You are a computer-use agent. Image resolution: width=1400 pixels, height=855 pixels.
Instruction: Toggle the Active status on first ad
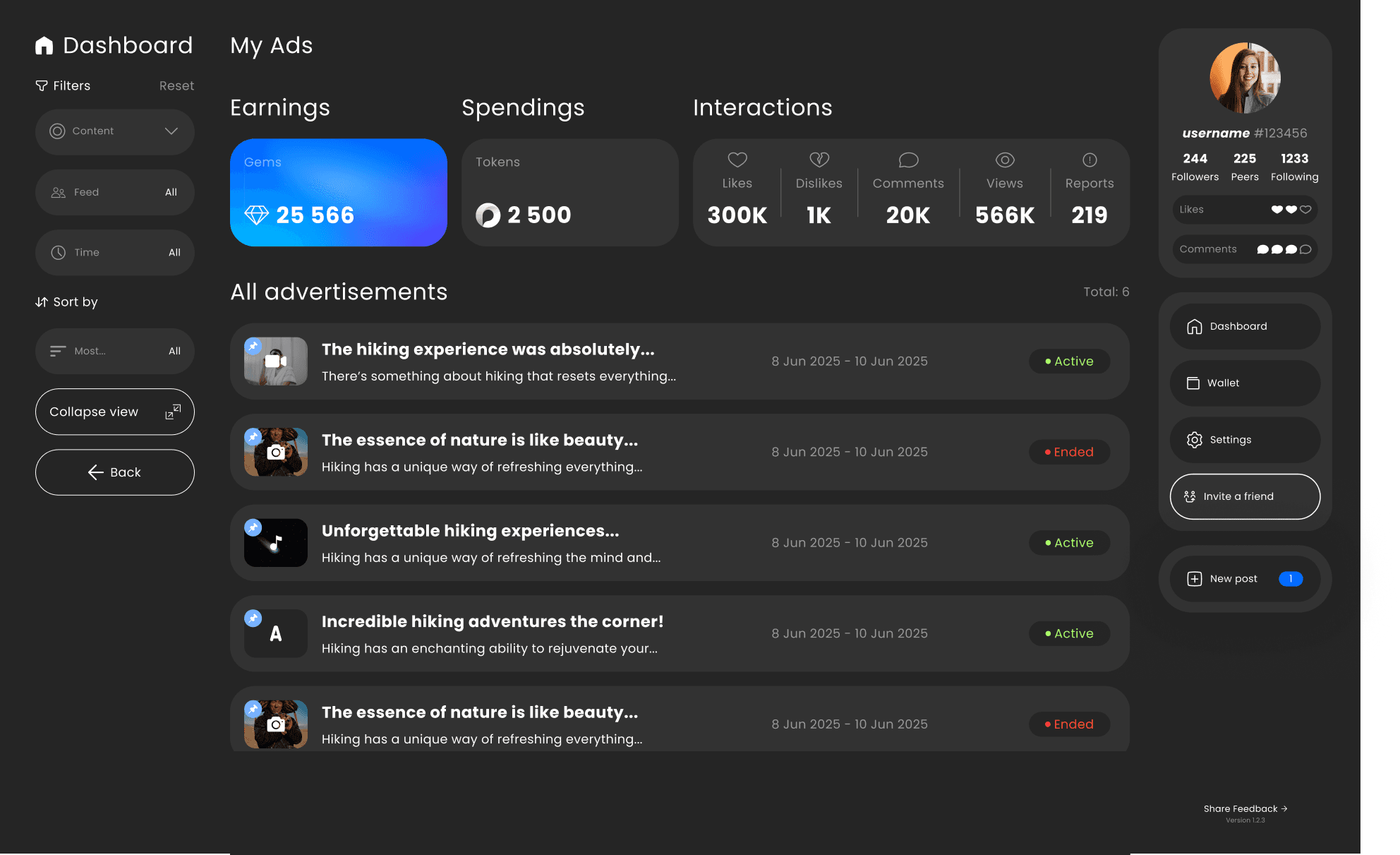[x=1069, y=361]
